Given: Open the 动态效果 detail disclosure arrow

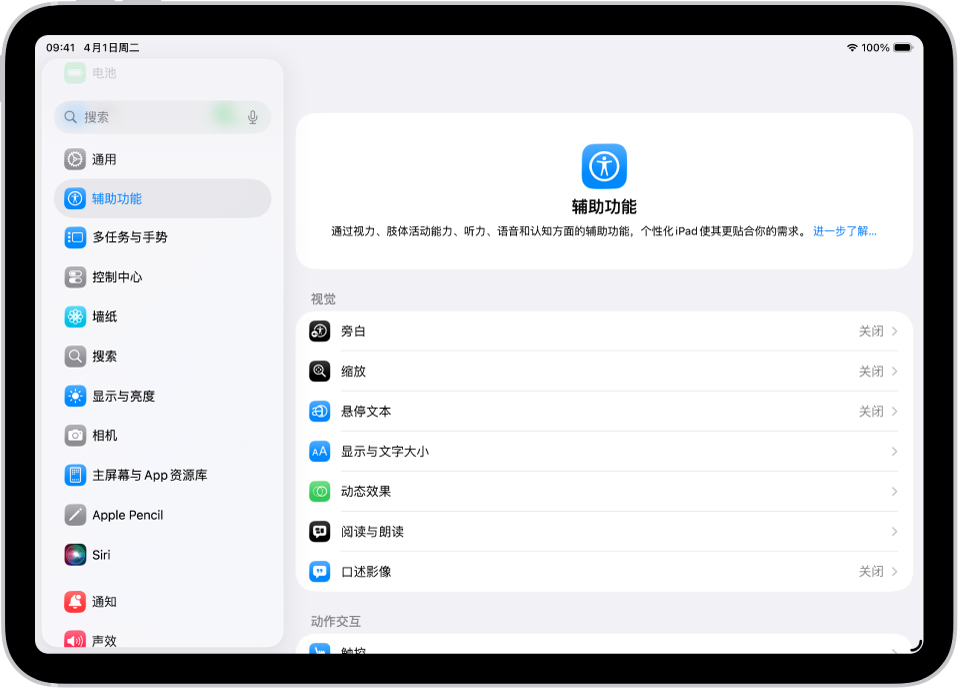Looking at the screenshot, I should pos(895,491).
